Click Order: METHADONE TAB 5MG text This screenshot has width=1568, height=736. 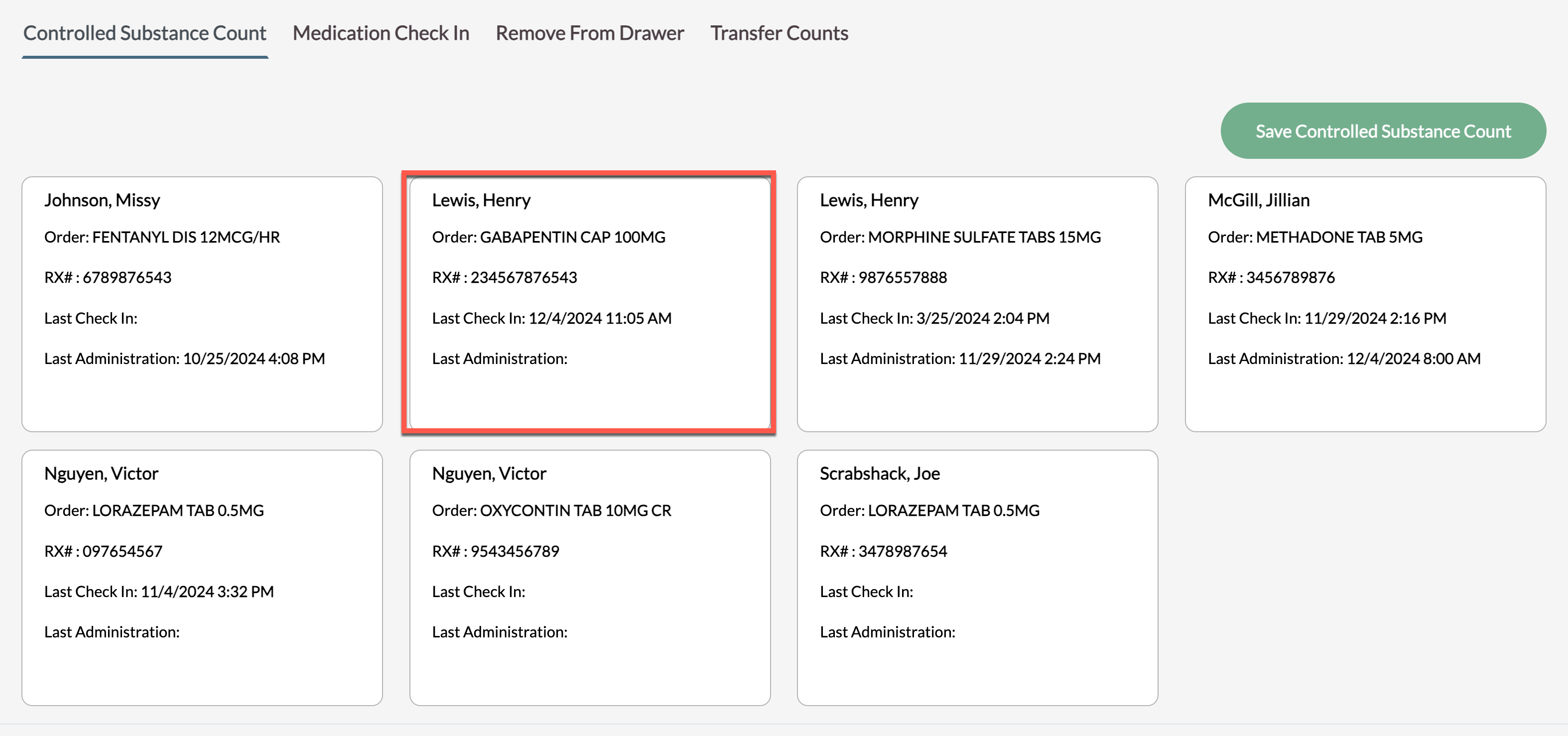coord(1315,238)
